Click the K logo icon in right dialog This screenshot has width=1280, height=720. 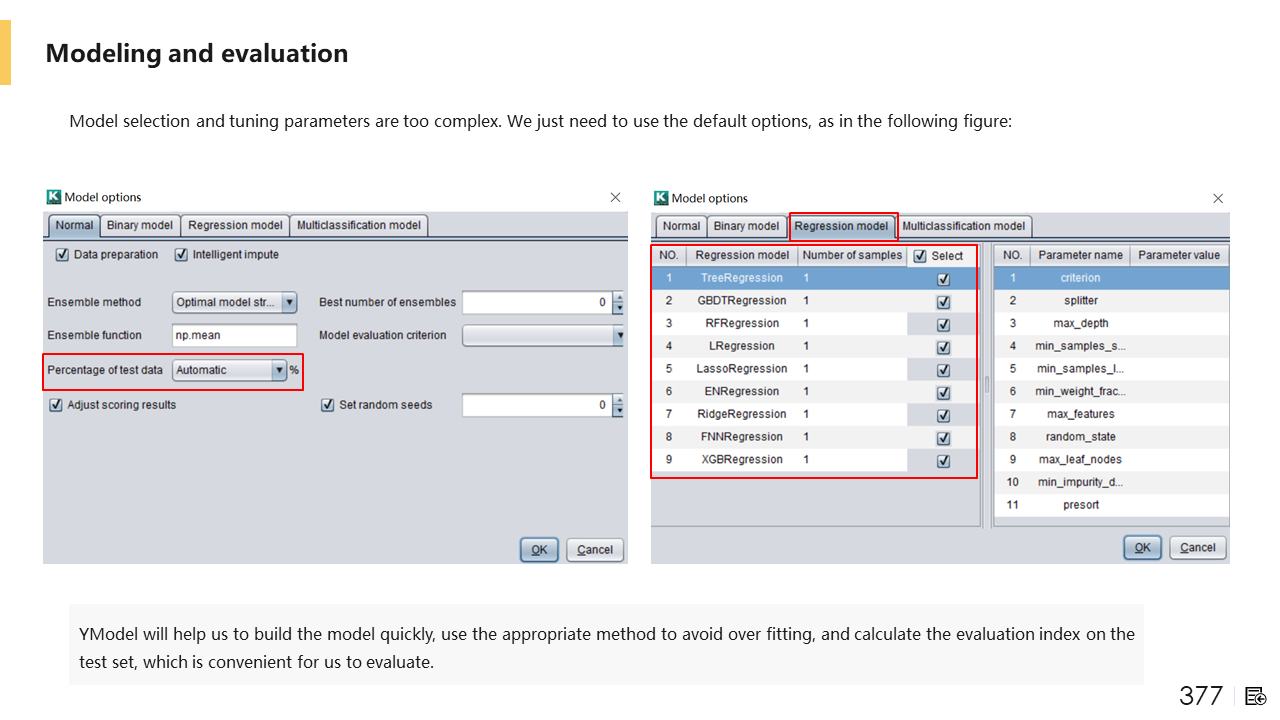coord(660,198)
